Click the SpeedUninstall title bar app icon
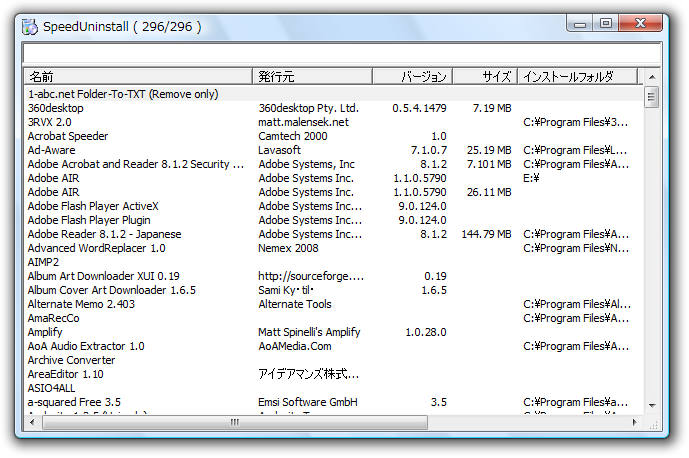This screenshot has height=458, width=689. tap(30, 27)
